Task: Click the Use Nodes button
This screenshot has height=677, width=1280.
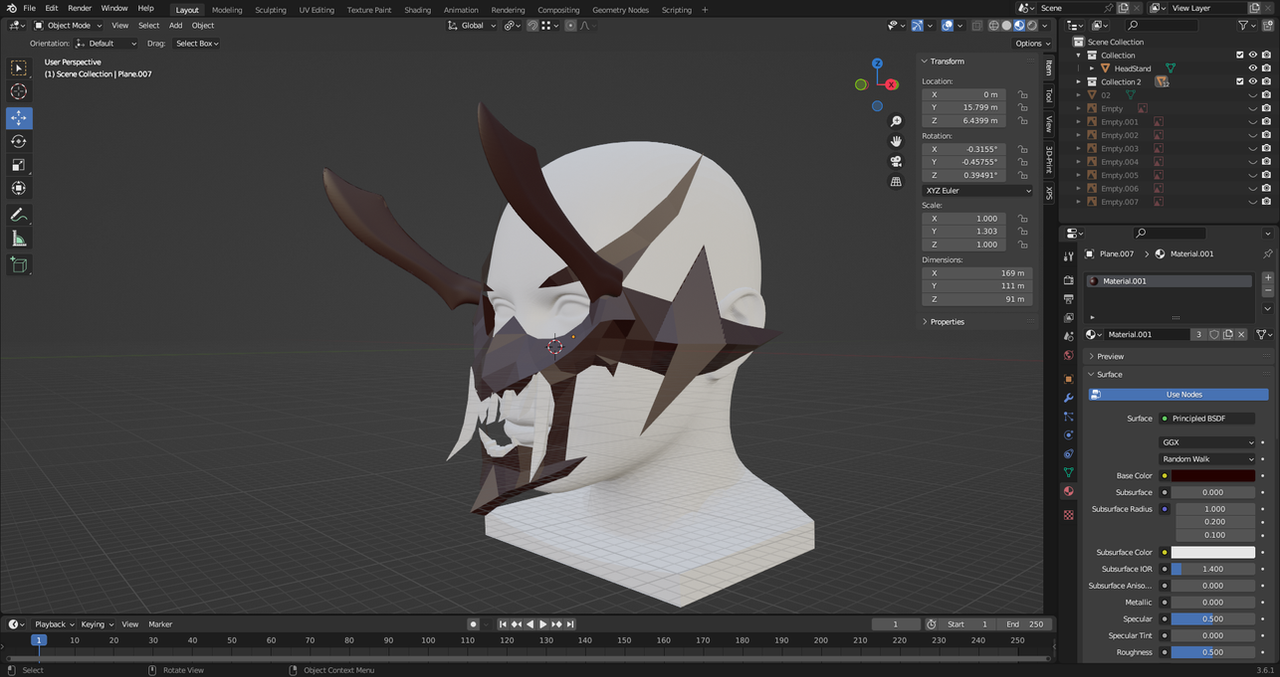Action: pos(1178,394)
